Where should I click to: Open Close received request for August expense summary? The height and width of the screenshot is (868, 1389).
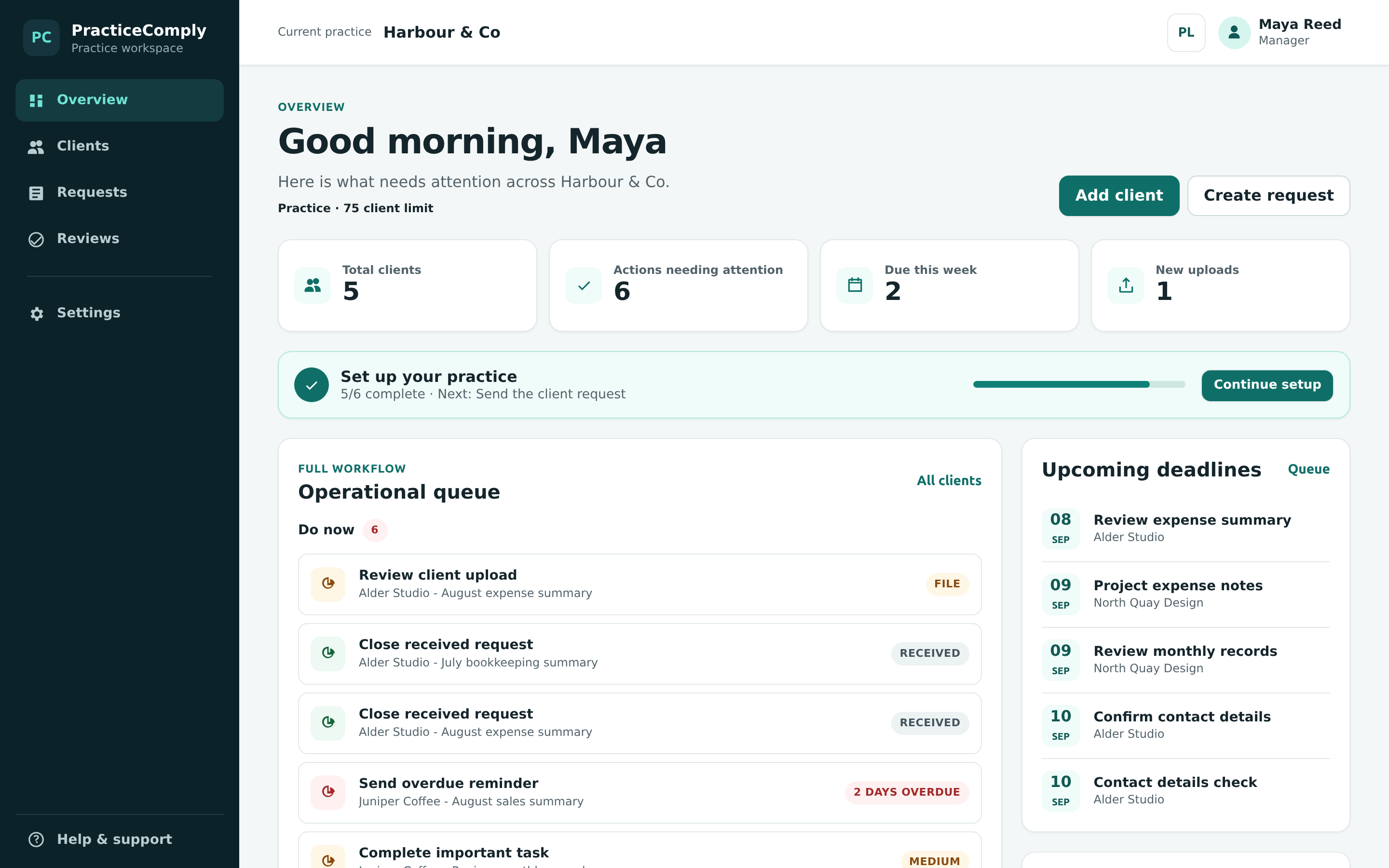pos(640,723)
